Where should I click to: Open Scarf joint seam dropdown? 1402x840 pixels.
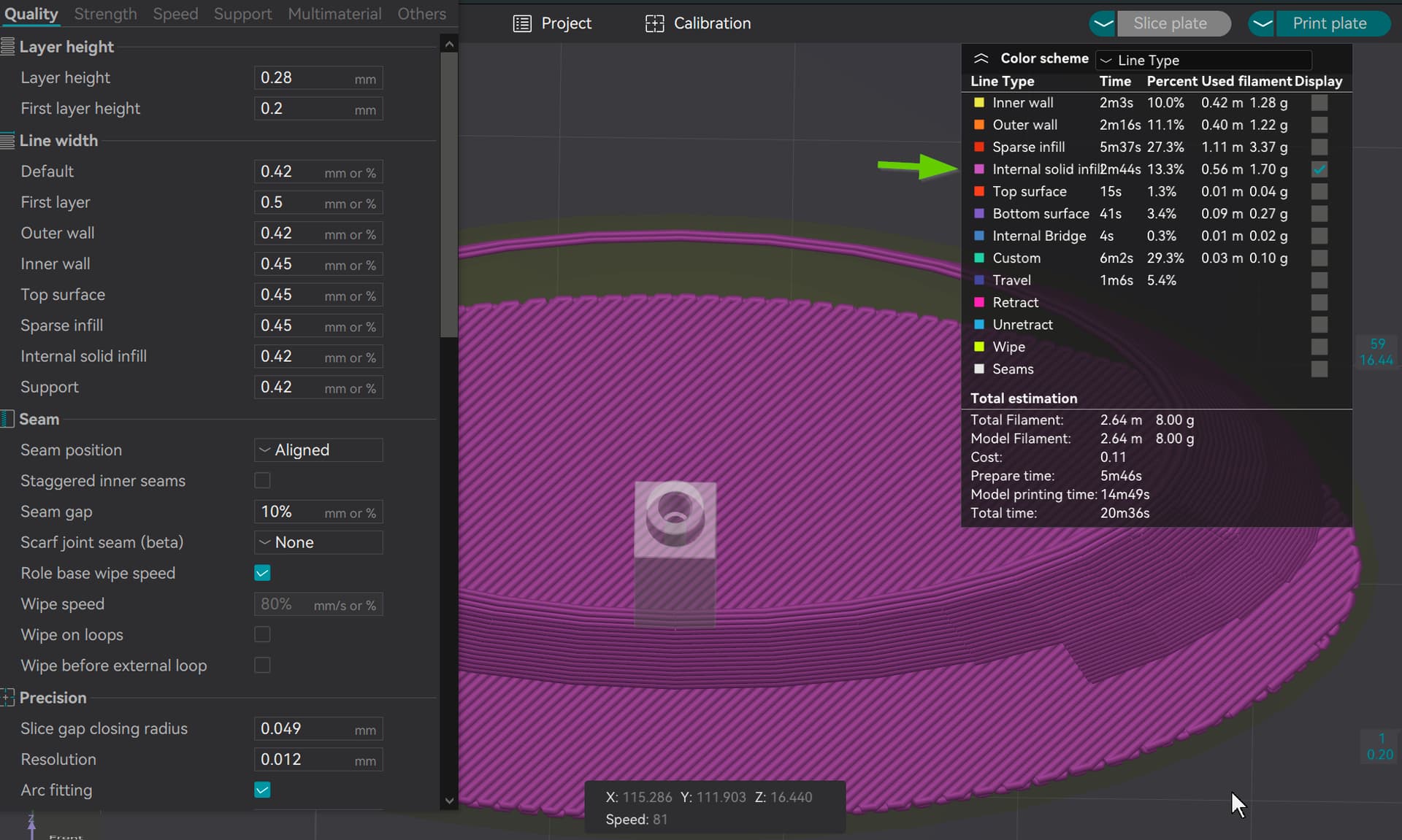pos(318,542)
